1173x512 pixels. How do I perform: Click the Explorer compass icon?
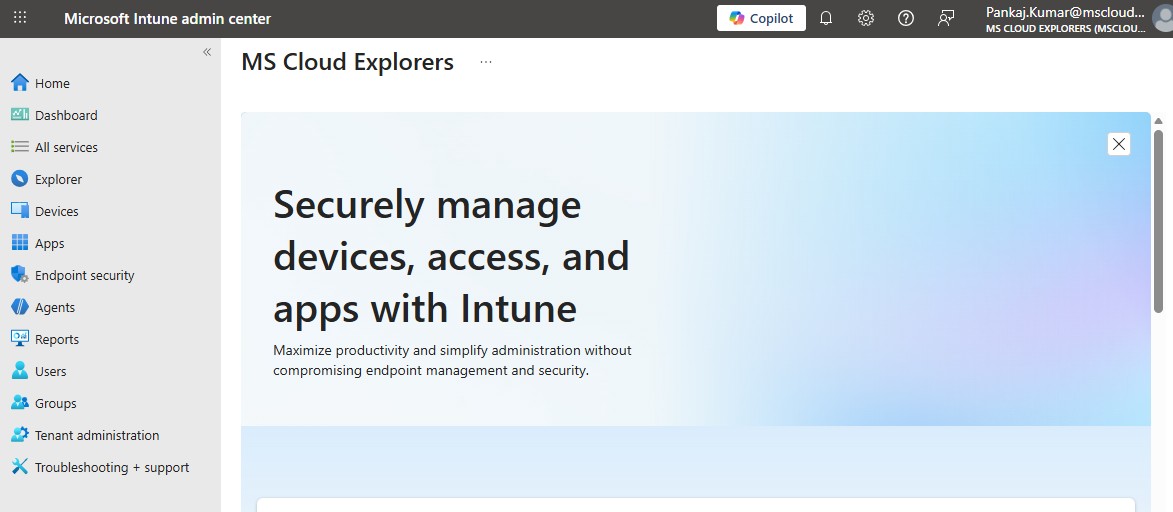coord(19,179)
